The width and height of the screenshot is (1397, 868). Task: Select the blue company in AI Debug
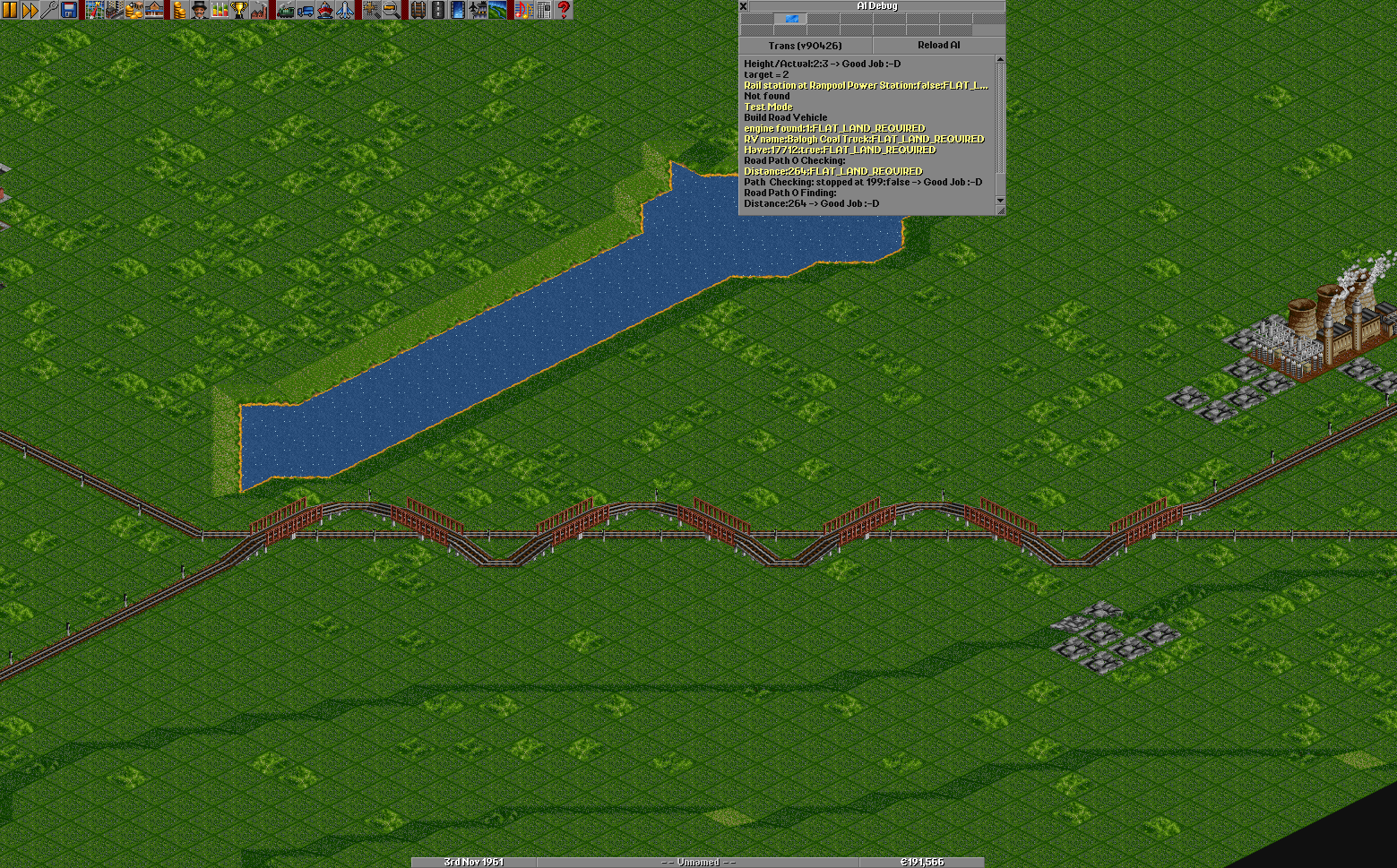[790, 19]
